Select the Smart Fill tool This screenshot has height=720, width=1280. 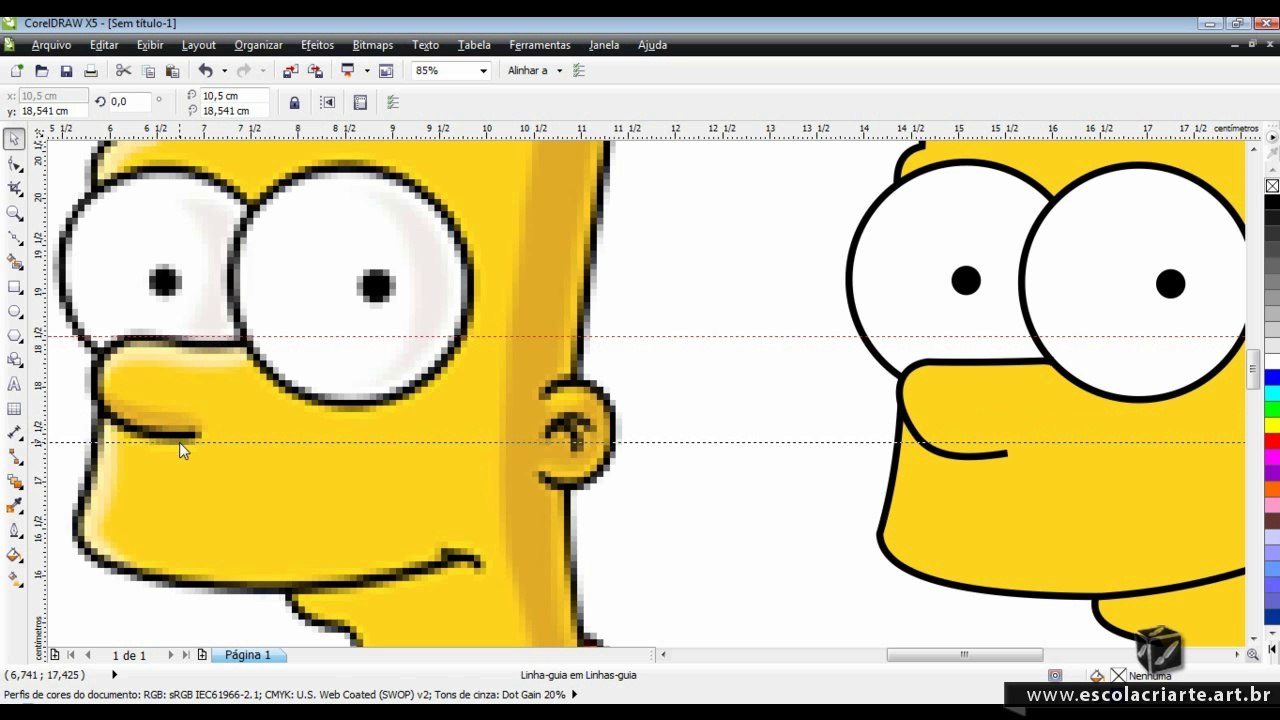click(x=14, y=262)
